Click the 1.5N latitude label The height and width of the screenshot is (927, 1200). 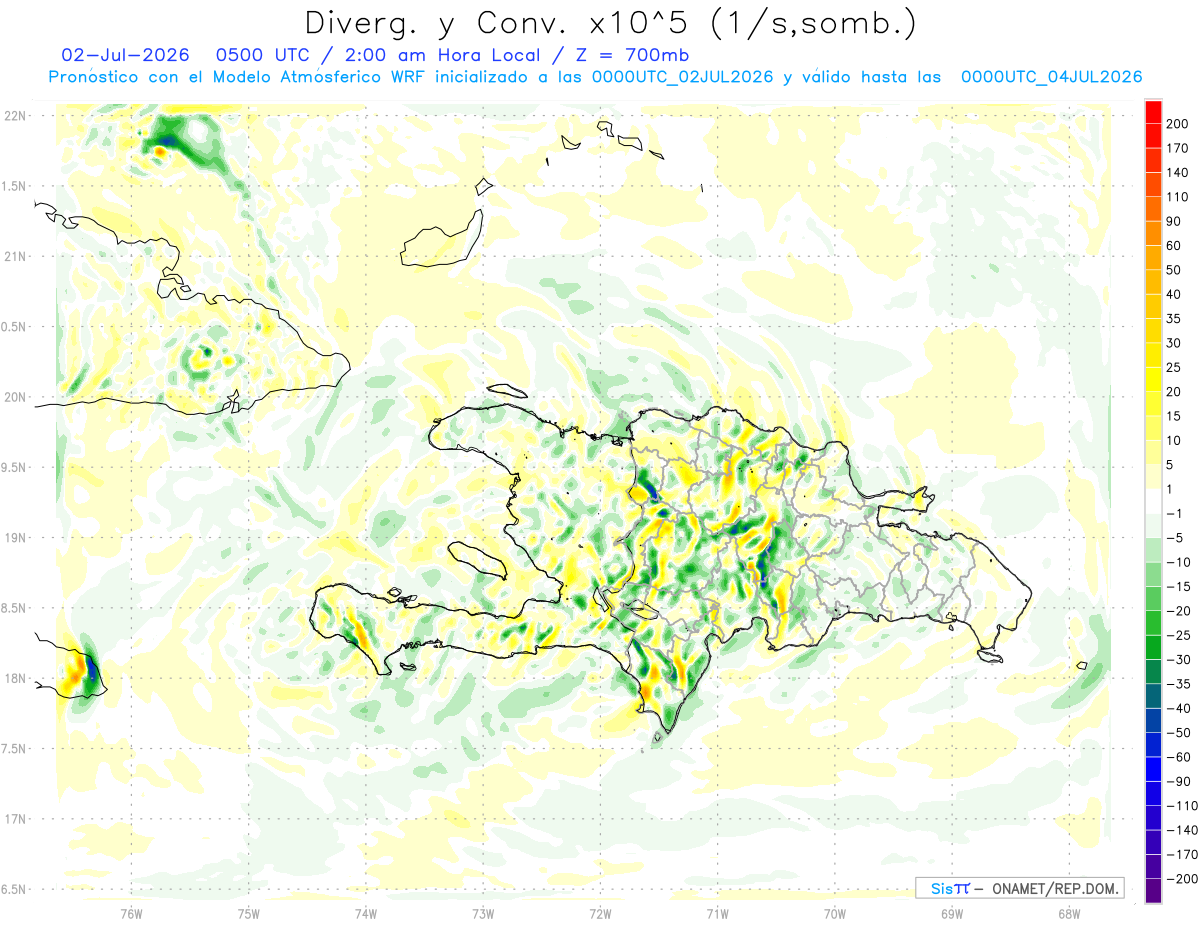[14, 186]
